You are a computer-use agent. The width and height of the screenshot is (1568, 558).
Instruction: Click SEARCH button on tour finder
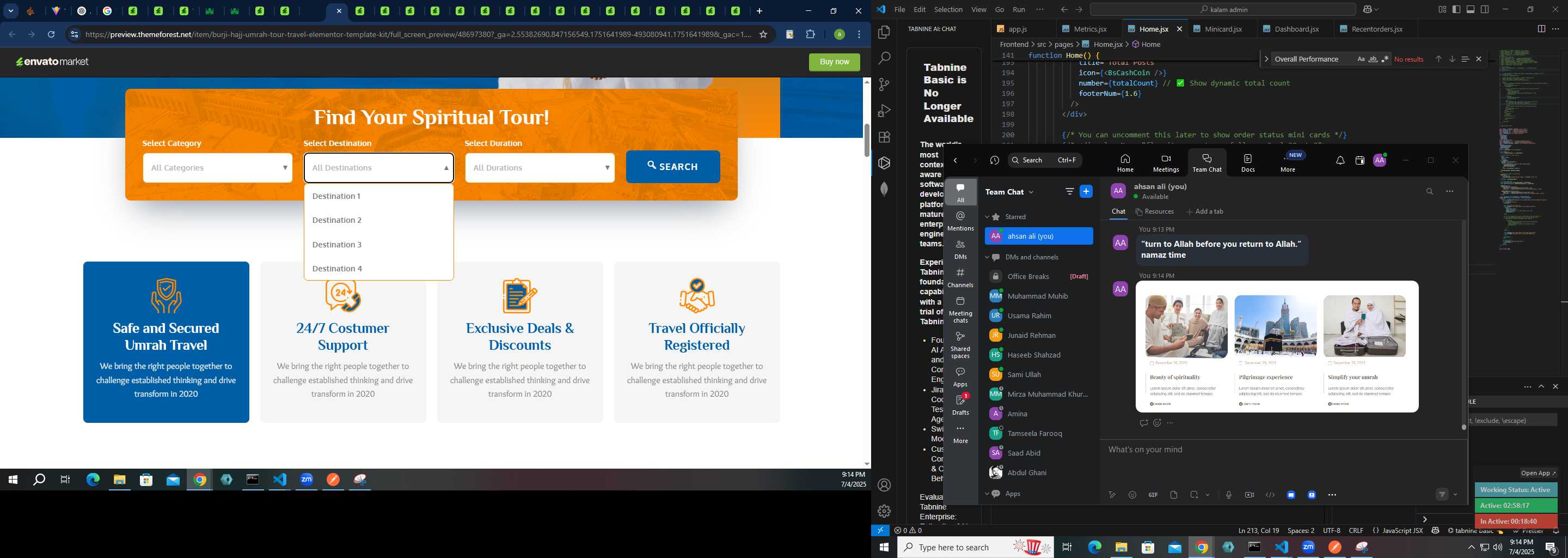tap(672, 166)
